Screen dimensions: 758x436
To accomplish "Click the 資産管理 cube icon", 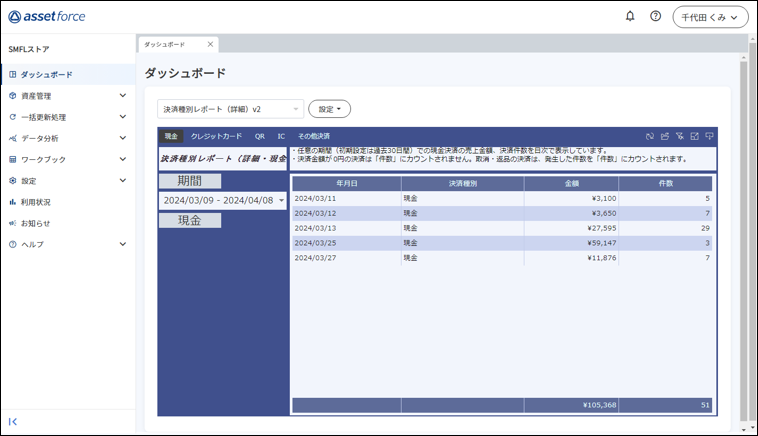I will point(13,96).
